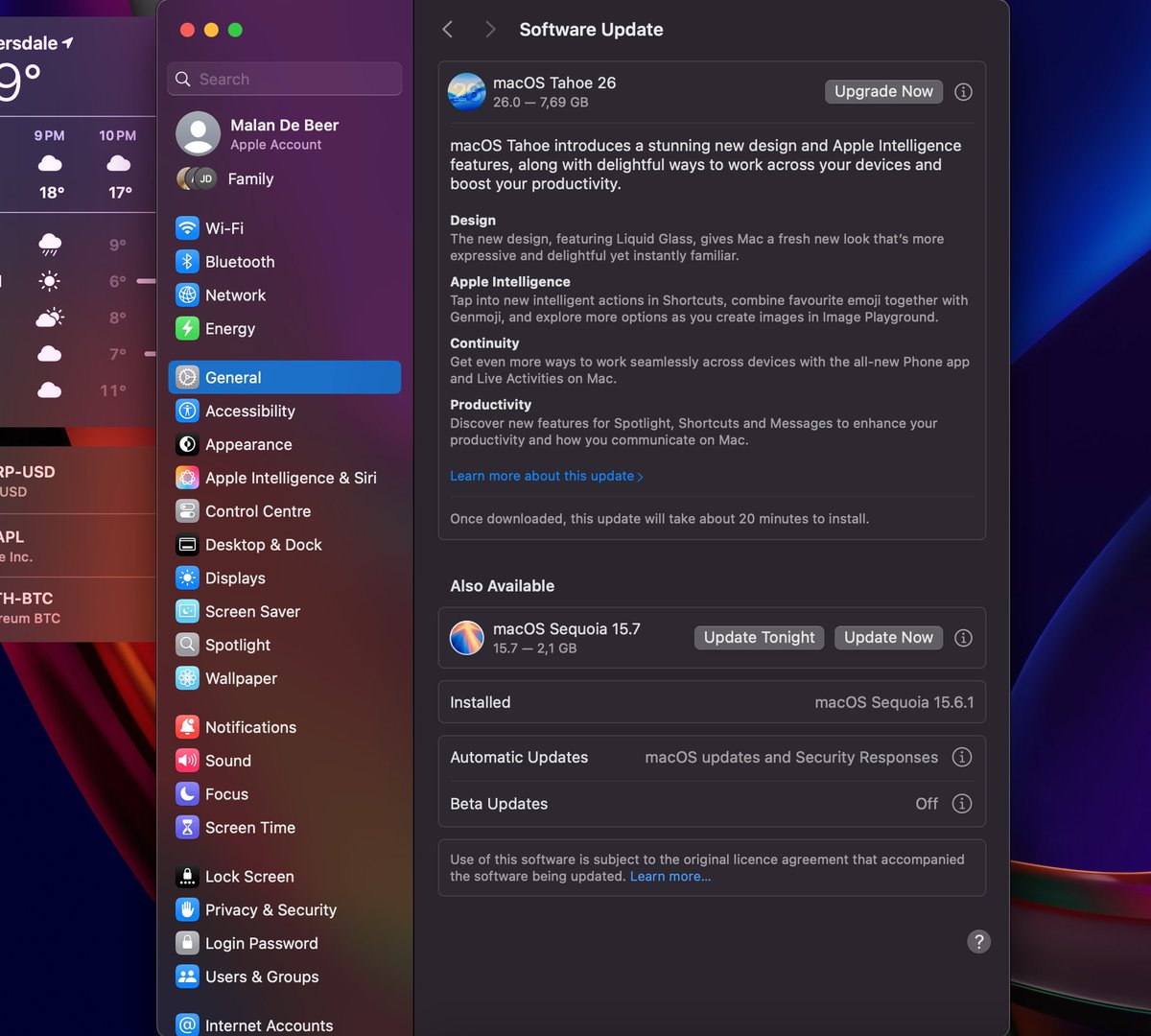Viewport: 1151px width, 1036px height.
Task: Click the Wi-Fi sidebar icon
Action: pyautogui.click(x=187, y=228)
